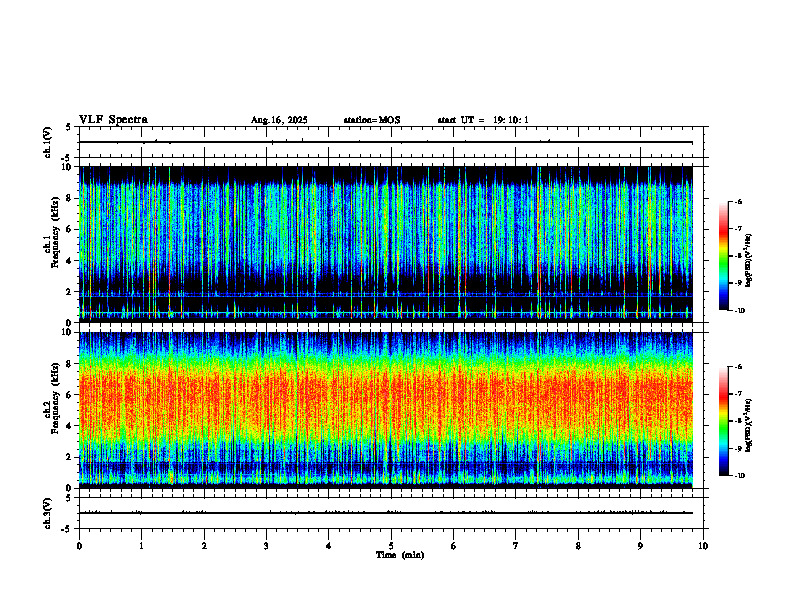Click the "Time (min)" x-axis label

[x=400, y=555]
